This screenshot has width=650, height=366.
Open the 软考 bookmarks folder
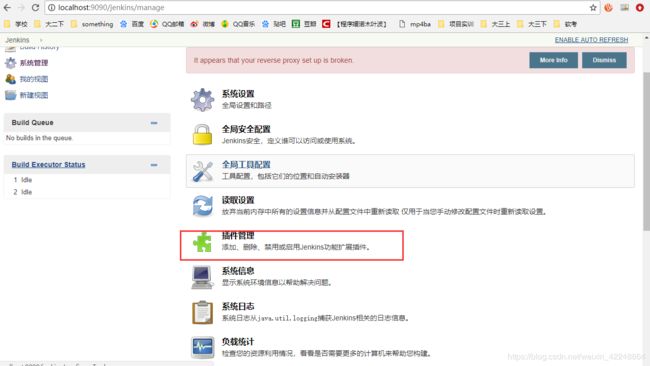click(565, 24)
